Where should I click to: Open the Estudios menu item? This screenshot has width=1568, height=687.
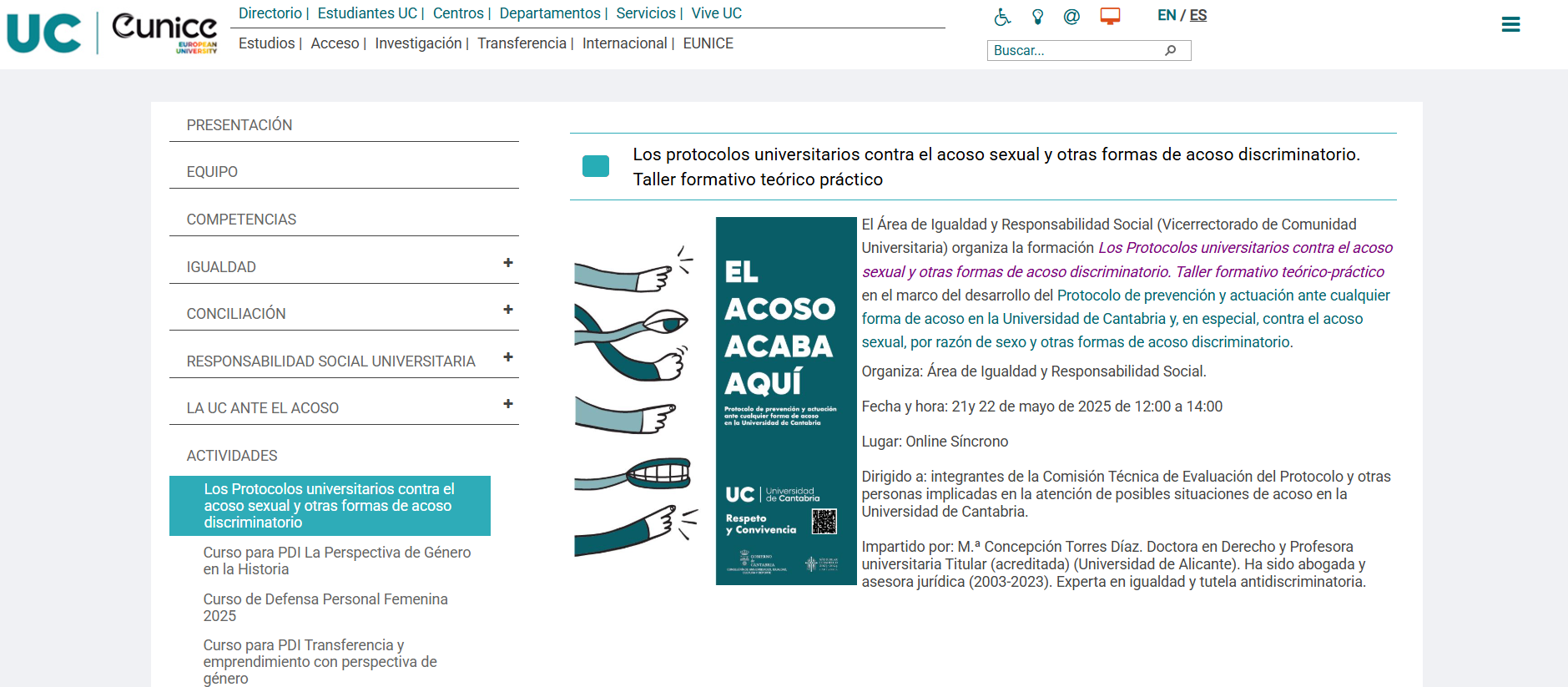(x=266, y=43)
